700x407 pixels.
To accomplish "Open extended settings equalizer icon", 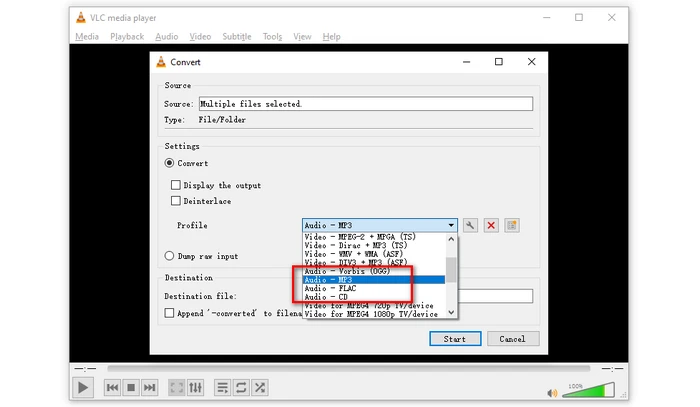I will tap(195, 387).
